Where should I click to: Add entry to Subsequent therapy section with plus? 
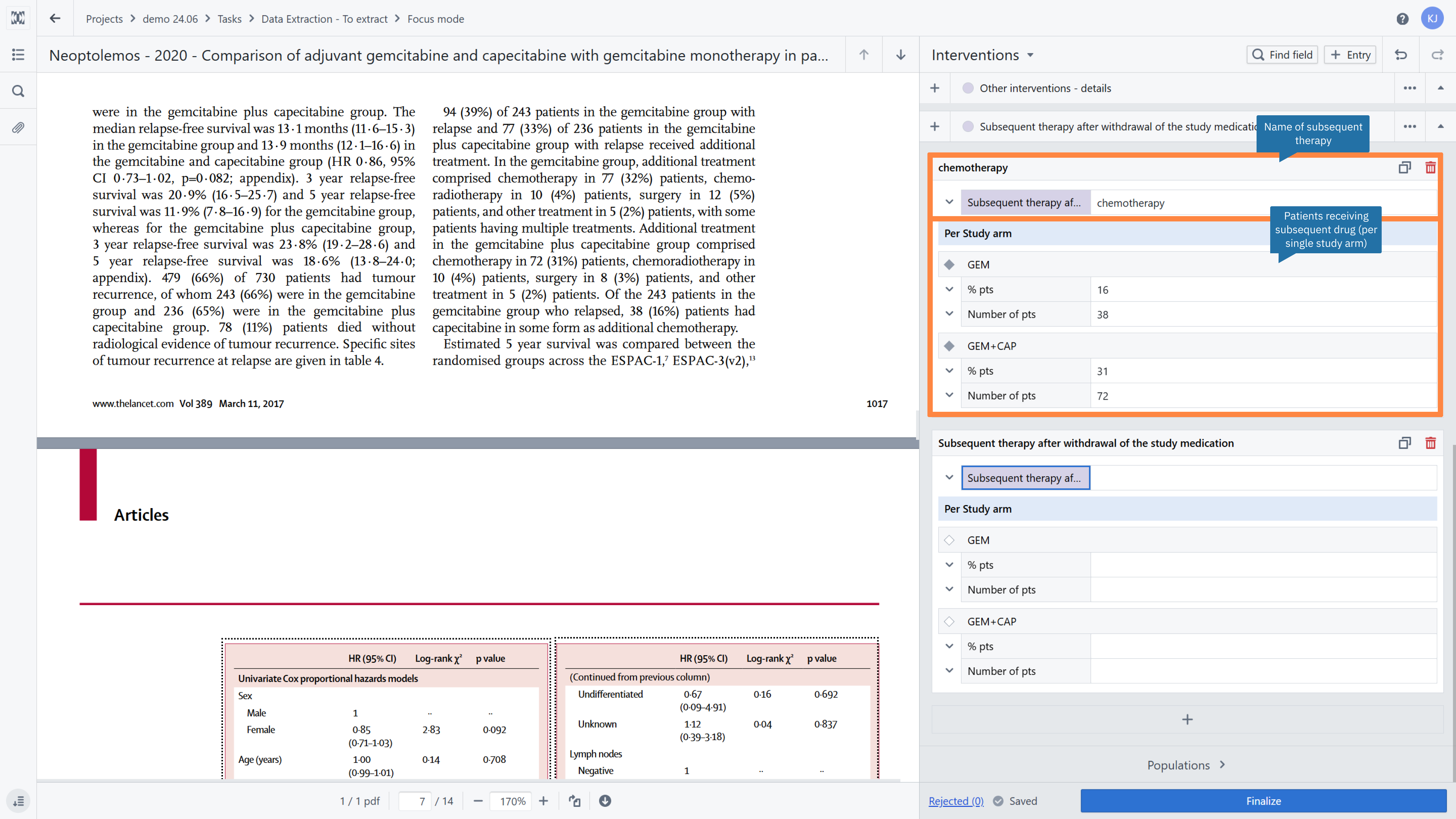pos(935,127)
